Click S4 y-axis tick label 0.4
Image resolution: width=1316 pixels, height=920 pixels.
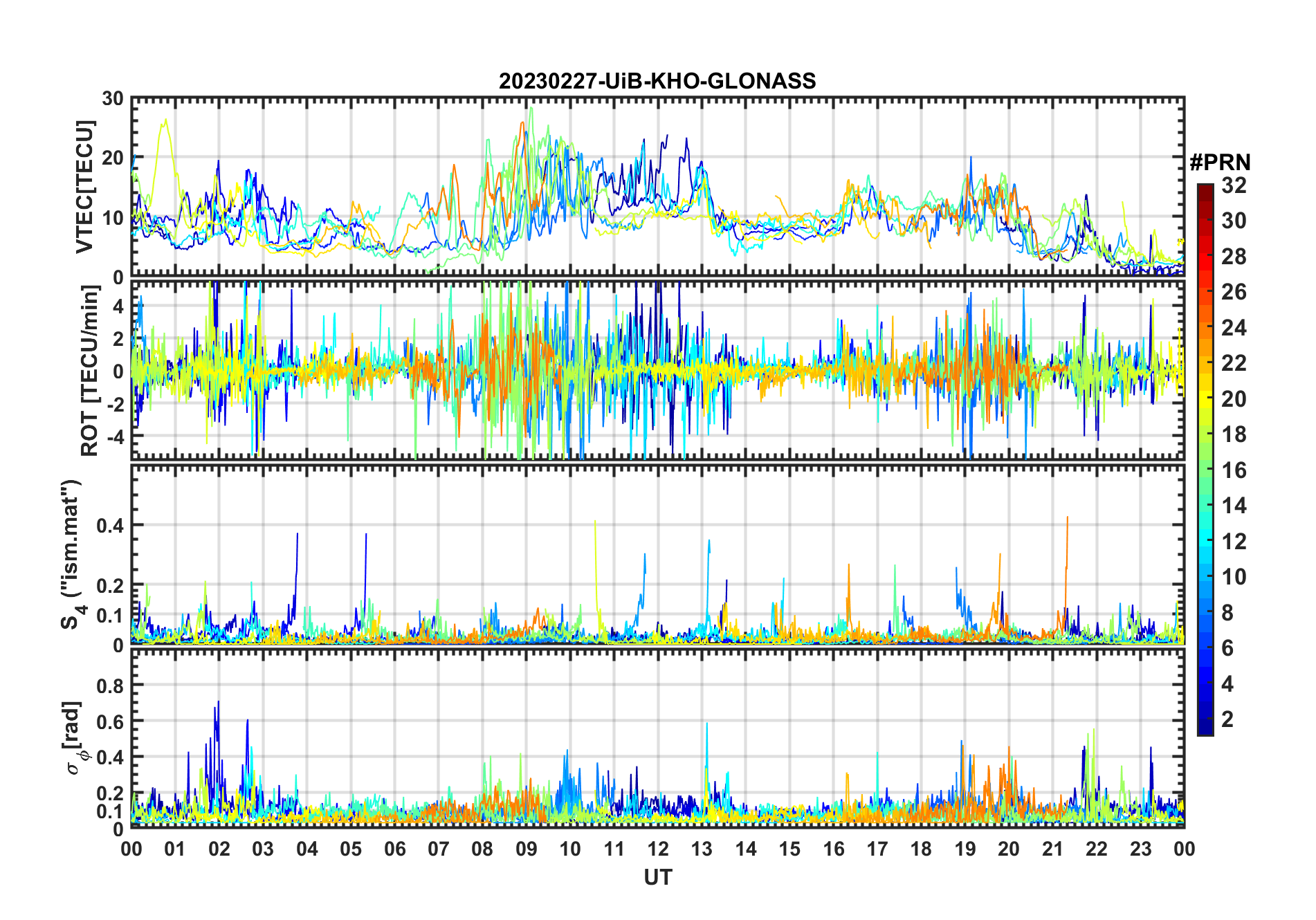(110, 526)
